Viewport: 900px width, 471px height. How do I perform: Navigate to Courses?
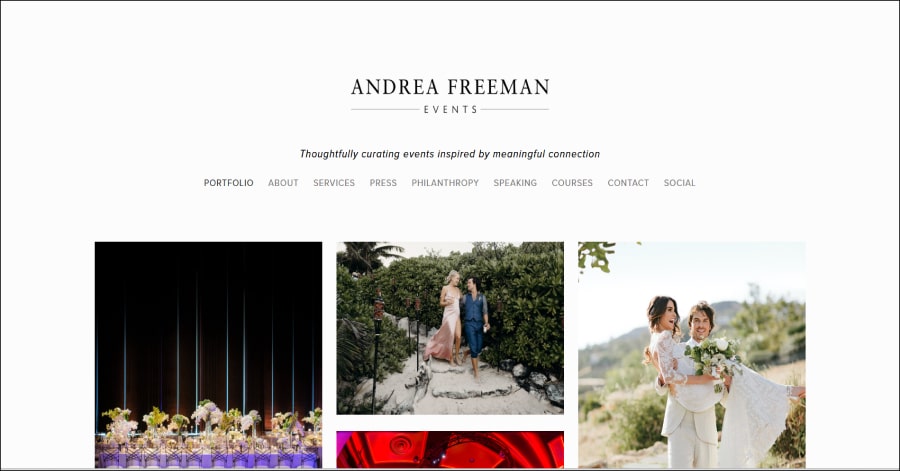(x=572, y=183)
